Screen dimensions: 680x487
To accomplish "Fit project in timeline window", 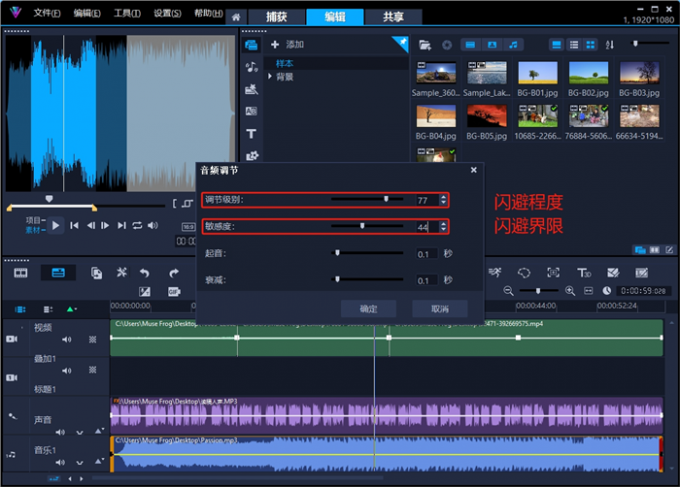I will [x=588, y=291].
